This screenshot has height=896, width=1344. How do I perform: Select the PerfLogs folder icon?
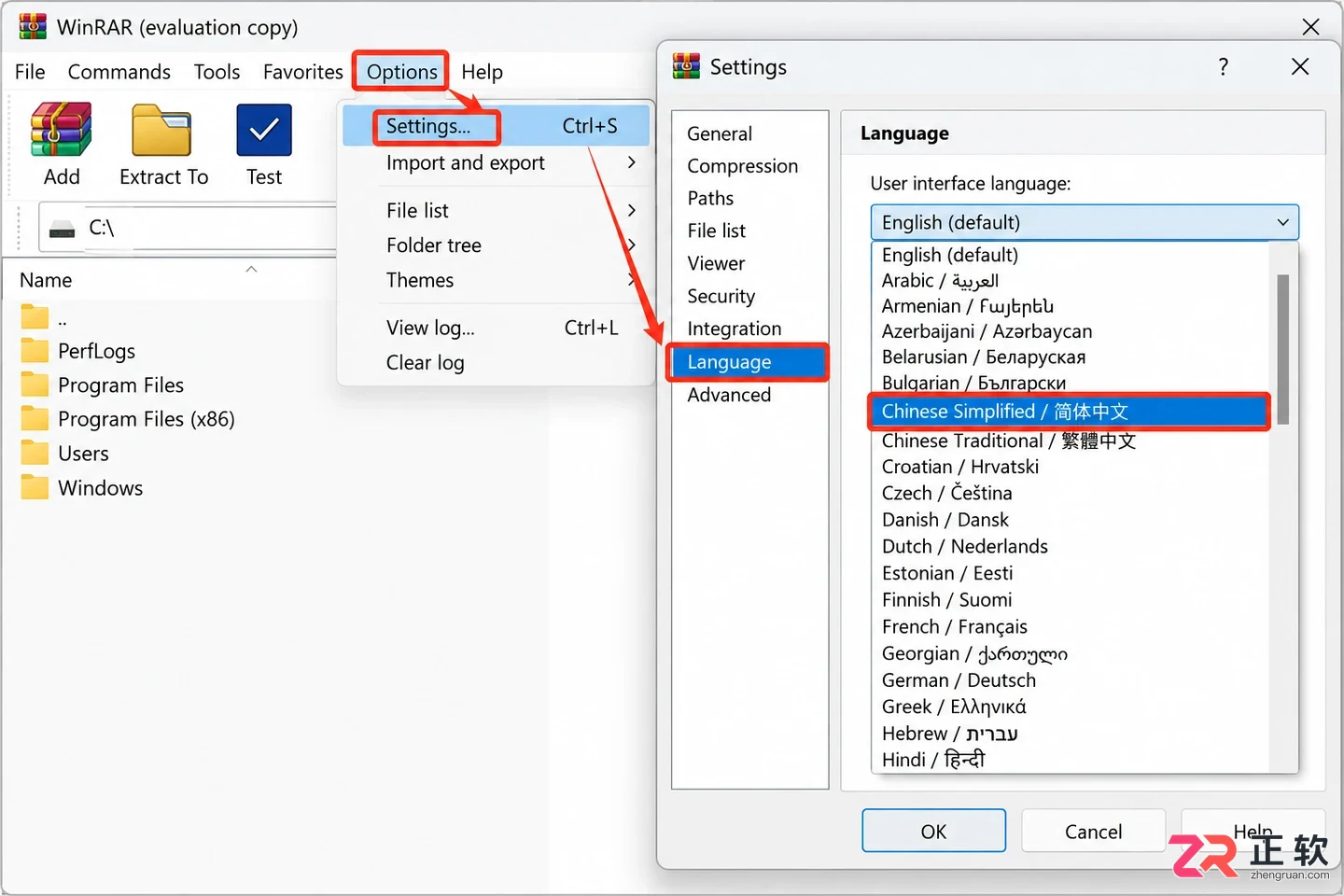coord(35,351)
